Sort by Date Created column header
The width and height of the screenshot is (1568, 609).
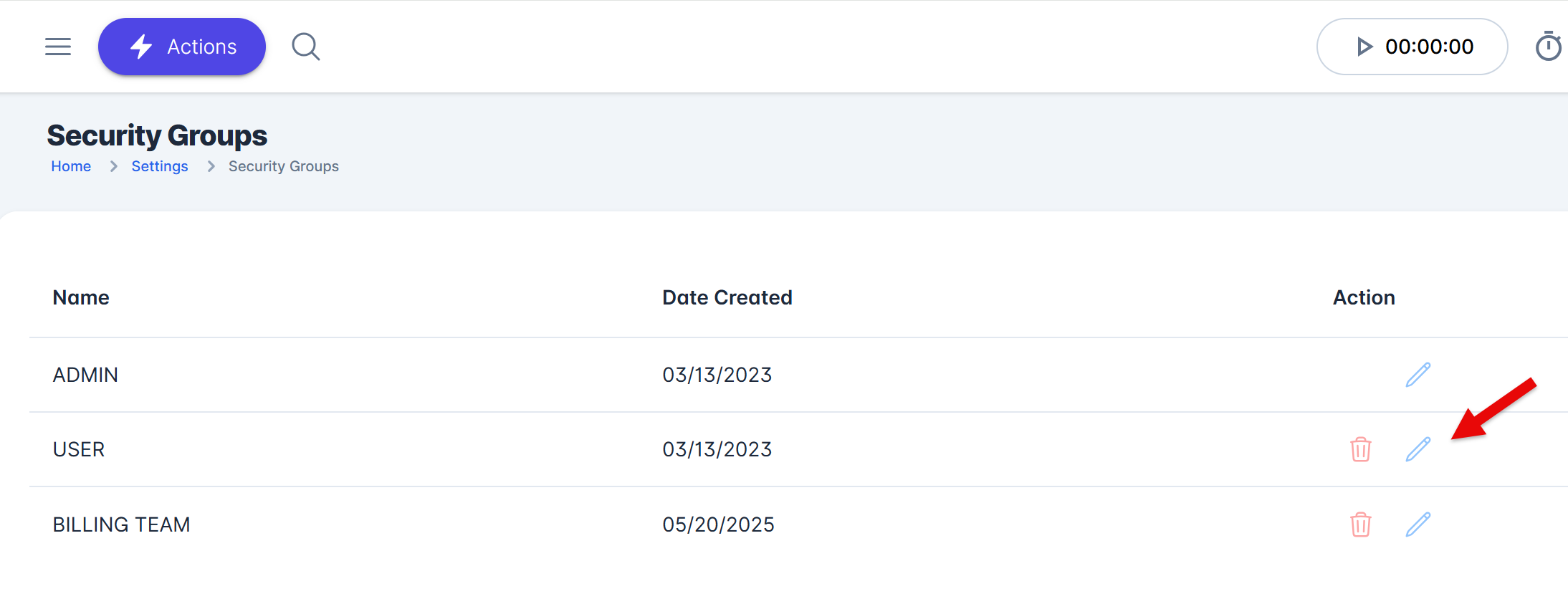pyautogui.click(x=727, y=297)
